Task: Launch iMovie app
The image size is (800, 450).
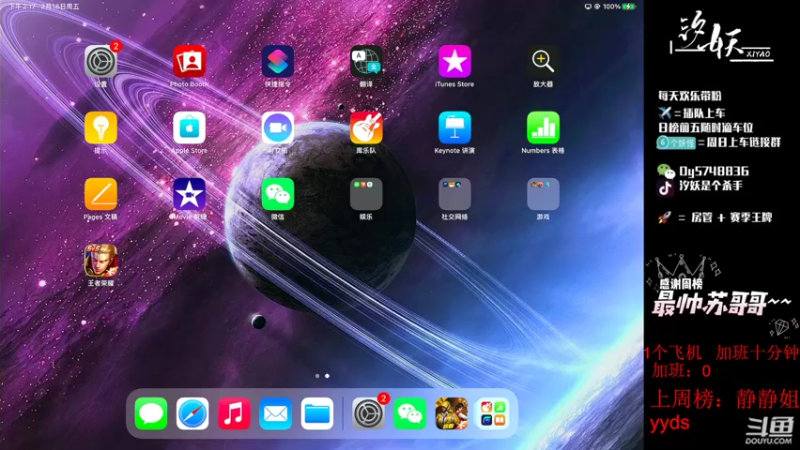Action: click(x=189, y=194)
